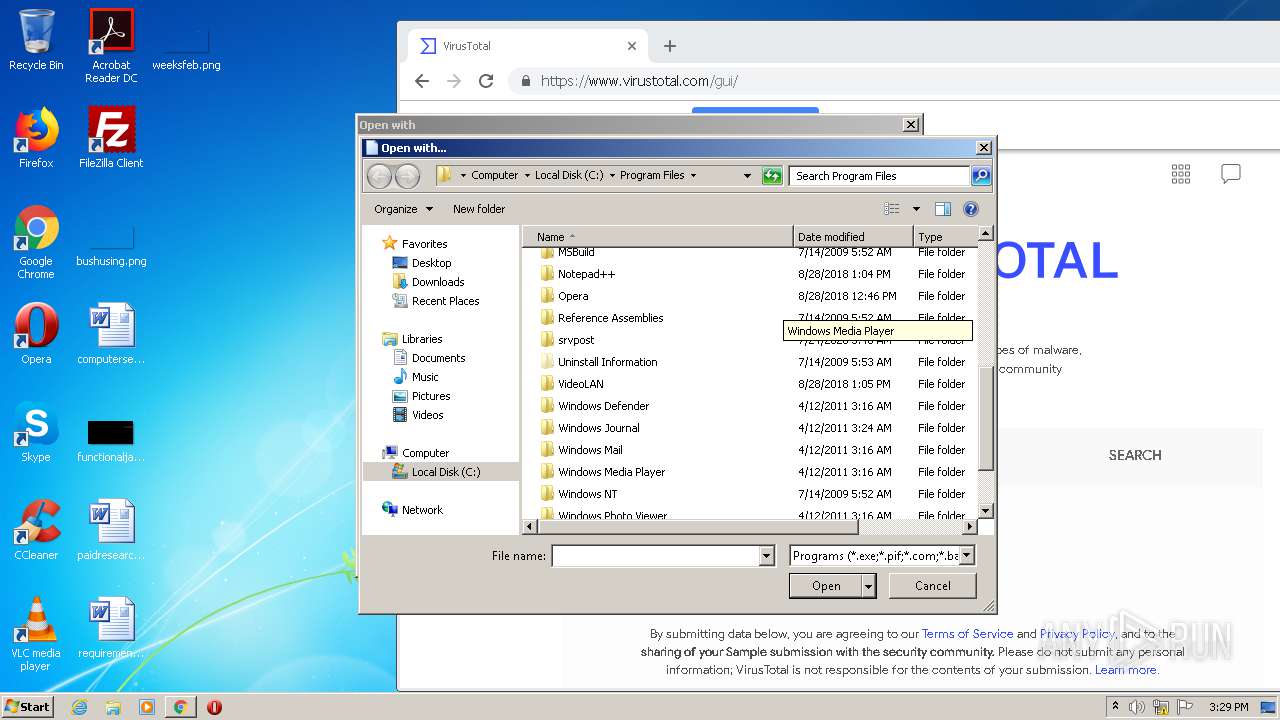Launch Acrobat Reader DC from the desktop
Screen dimensions: 1280x720
(x=111, y=46)
